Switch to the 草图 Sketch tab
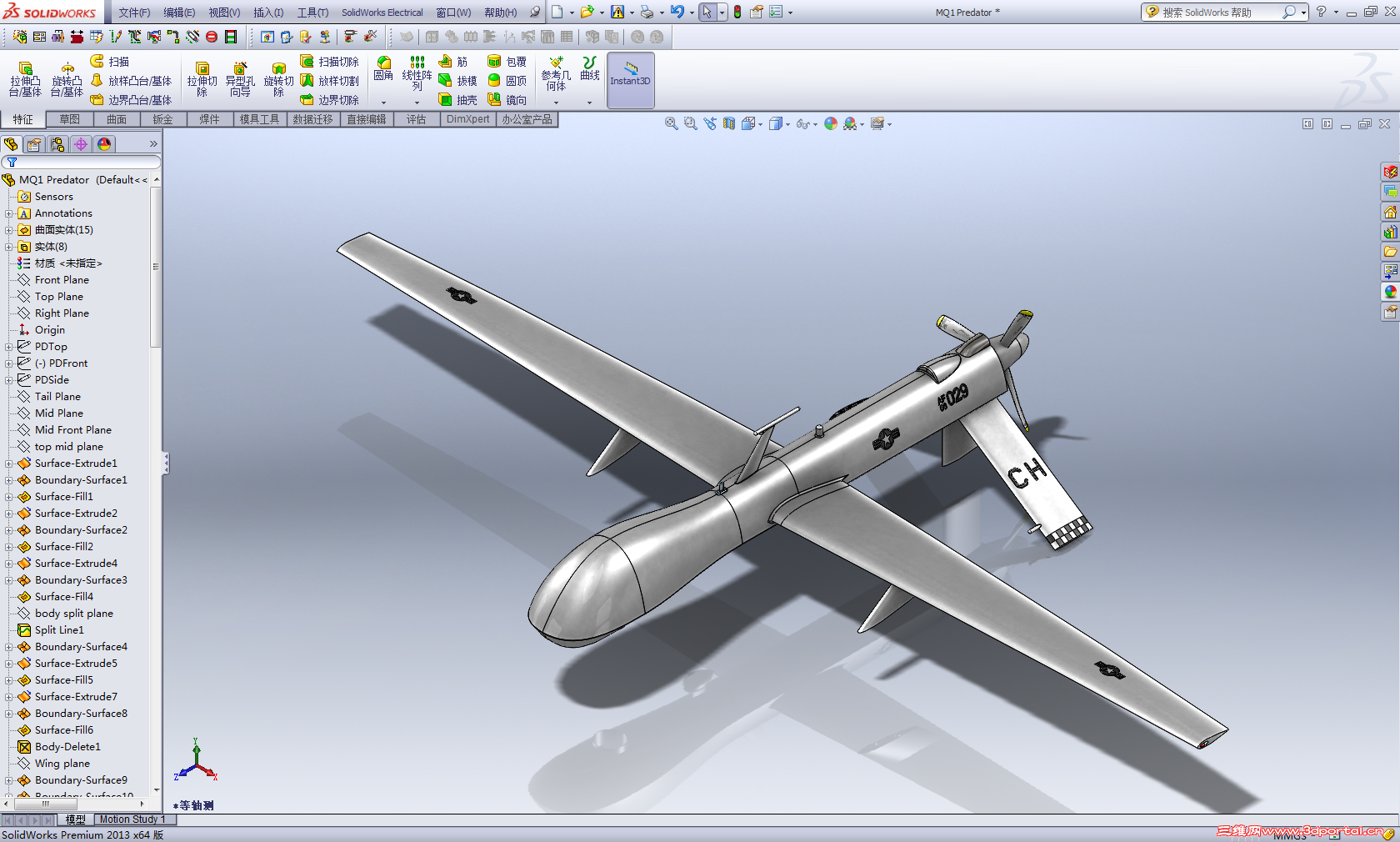The height and width of the screenshot is (842, 1400). 70,119
